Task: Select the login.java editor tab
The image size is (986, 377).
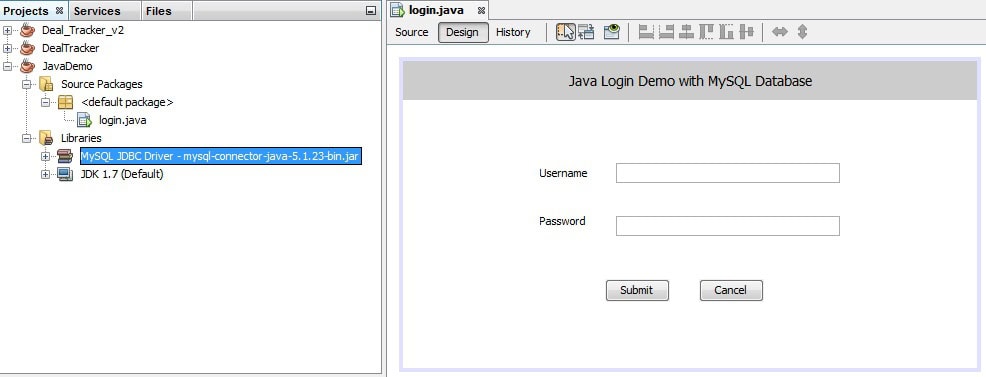Action: [x=436, y=10]
